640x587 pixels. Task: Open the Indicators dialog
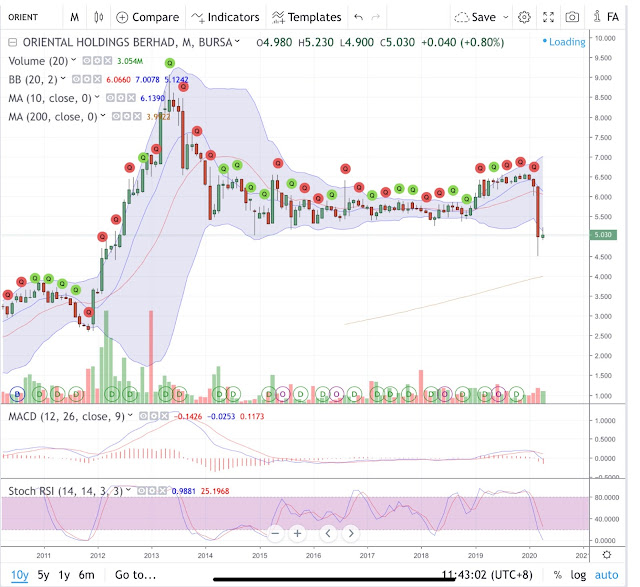[225, 17]
